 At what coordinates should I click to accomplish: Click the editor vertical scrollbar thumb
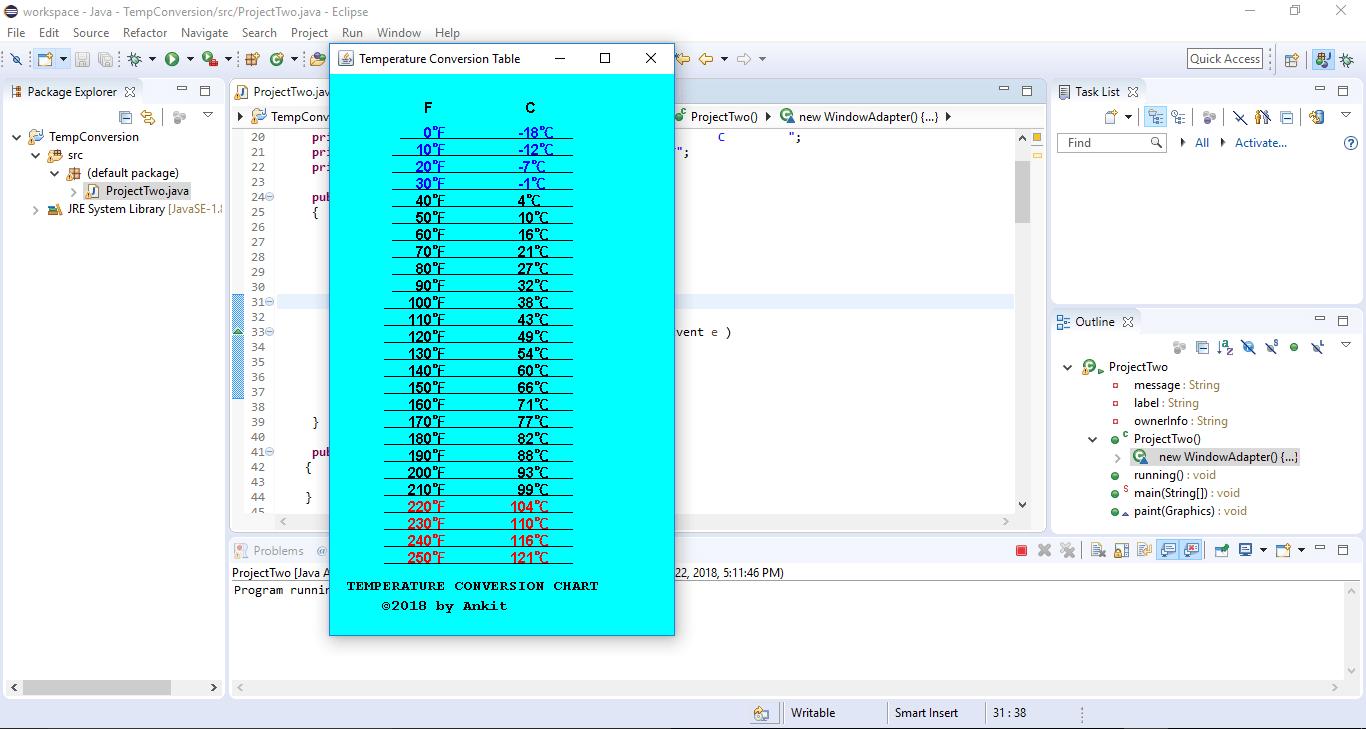tap(1022, 192)
